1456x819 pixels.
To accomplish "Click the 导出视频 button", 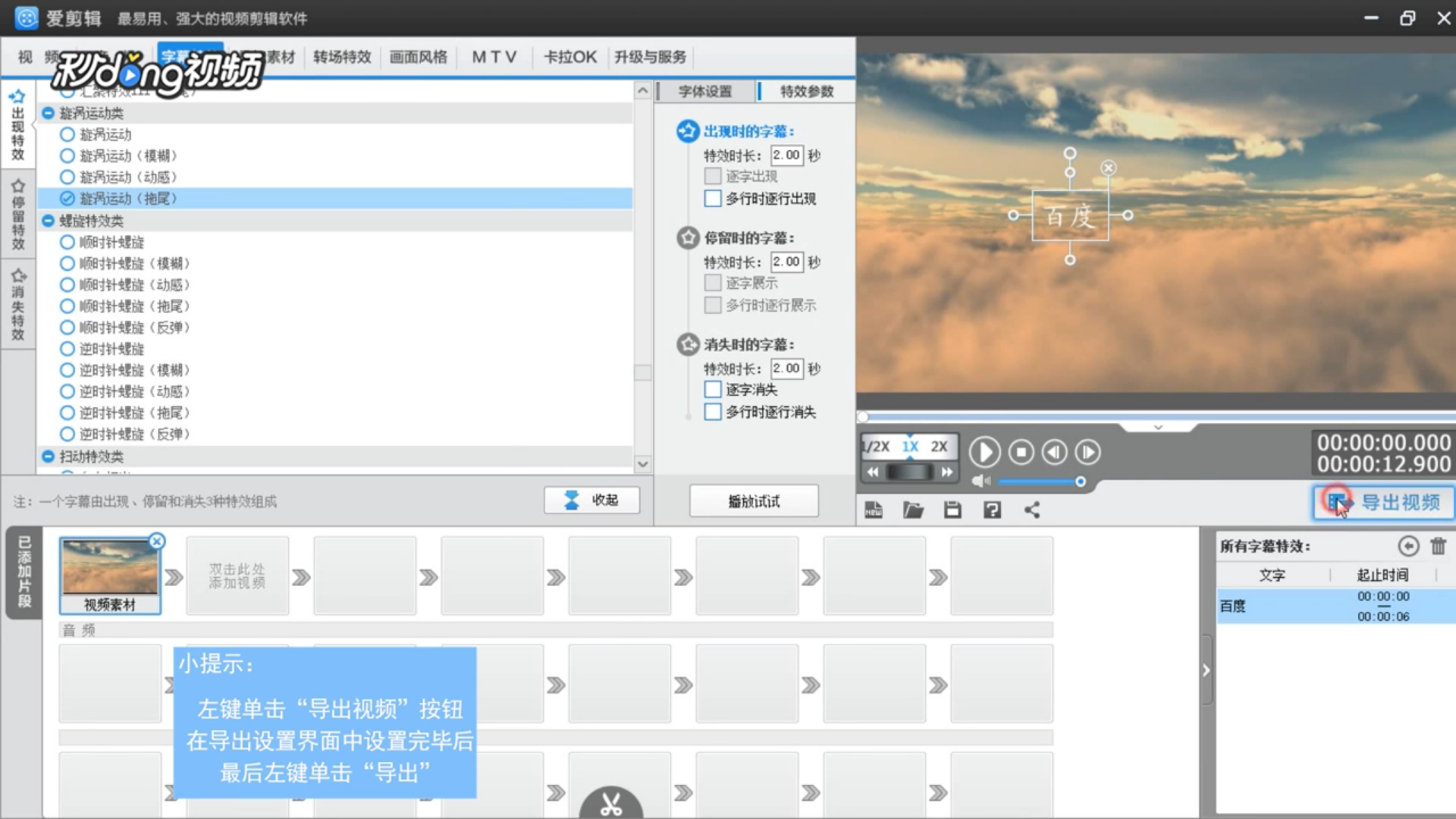I will pyautogui.click(x=1384, y=503).
